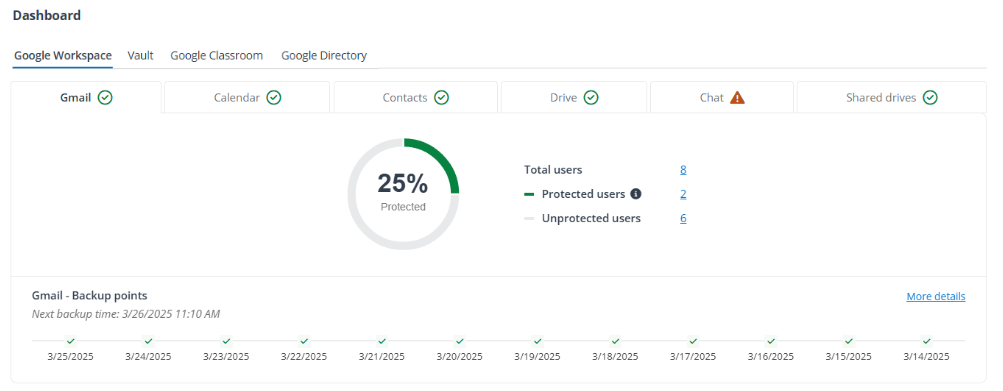Screen dimensions: 1003x391
Task: Click the 3/20/2025 date label
Action: click(x=460, y=356)
